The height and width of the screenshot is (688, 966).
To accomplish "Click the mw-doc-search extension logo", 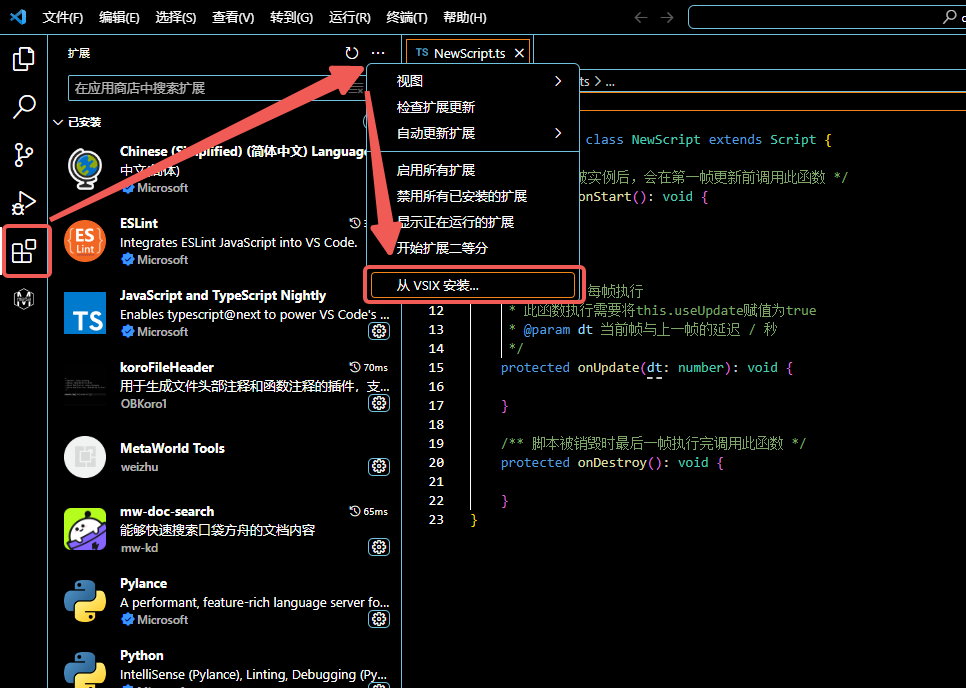I will (85, 529).
